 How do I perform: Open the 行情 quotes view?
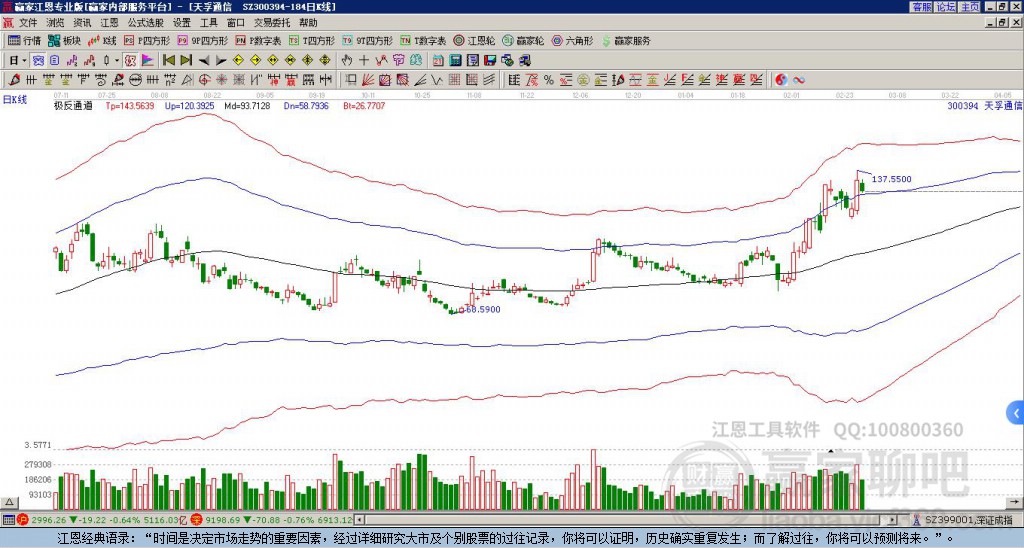click(x=25, y=40)
